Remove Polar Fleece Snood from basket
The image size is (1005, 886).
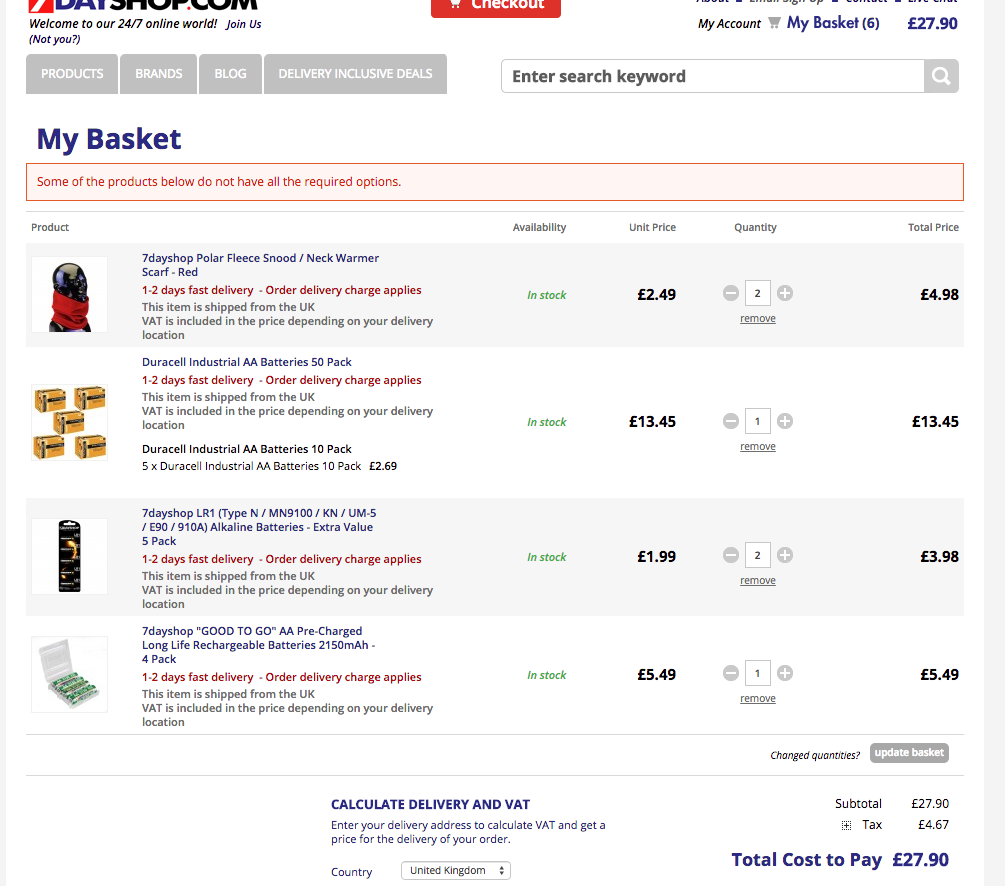[x=758, y=319]
